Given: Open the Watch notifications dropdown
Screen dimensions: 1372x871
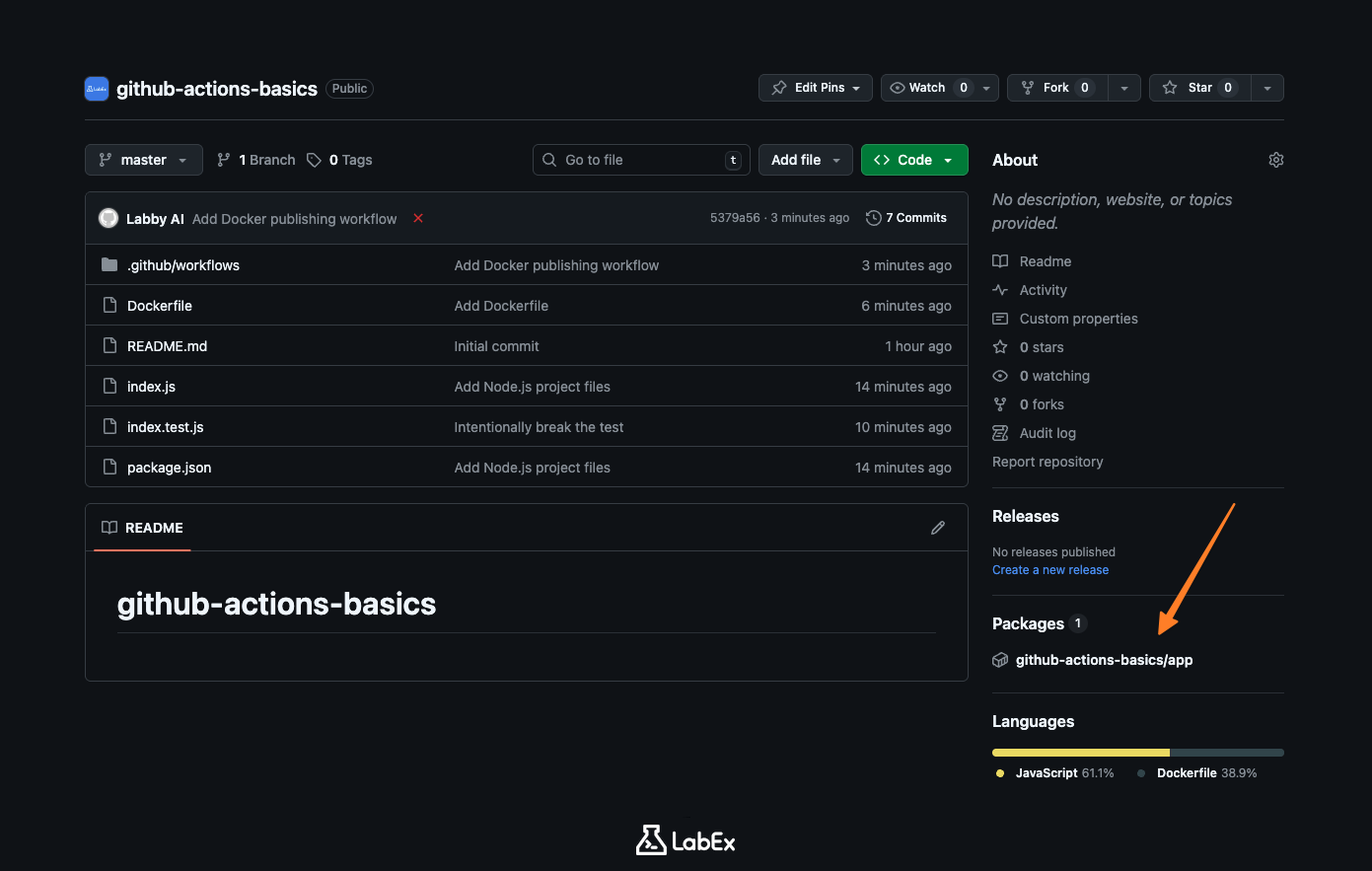Looking at the screenshot, I should tap(940, 88).
